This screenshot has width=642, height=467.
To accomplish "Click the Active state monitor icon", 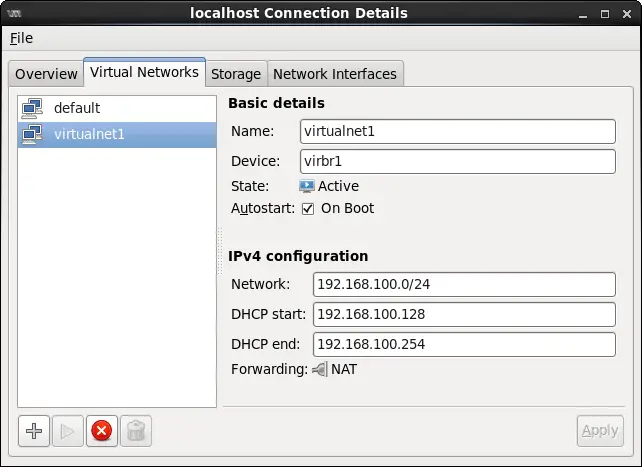I will pyautogui.click(x=307, y=186).
